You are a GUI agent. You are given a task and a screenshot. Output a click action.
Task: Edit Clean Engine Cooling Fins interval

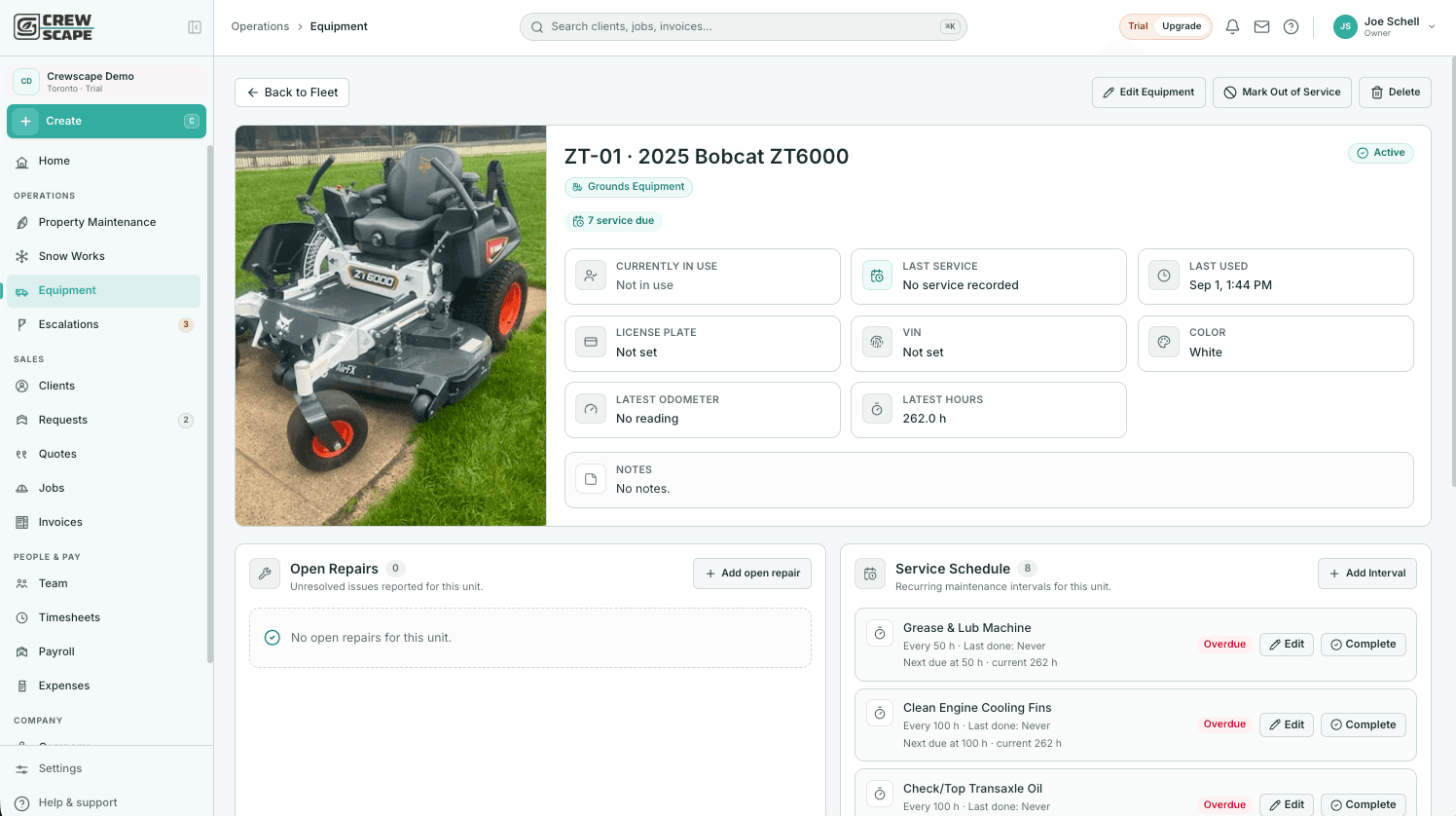pyautogui.click(x=1287, y=725)
